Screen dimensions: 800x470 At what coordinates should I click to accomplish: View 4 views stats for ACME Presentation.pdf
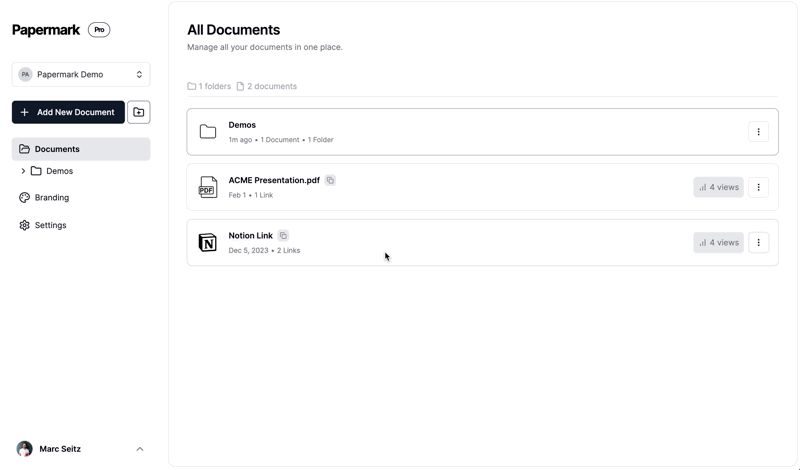pos(718,187)
